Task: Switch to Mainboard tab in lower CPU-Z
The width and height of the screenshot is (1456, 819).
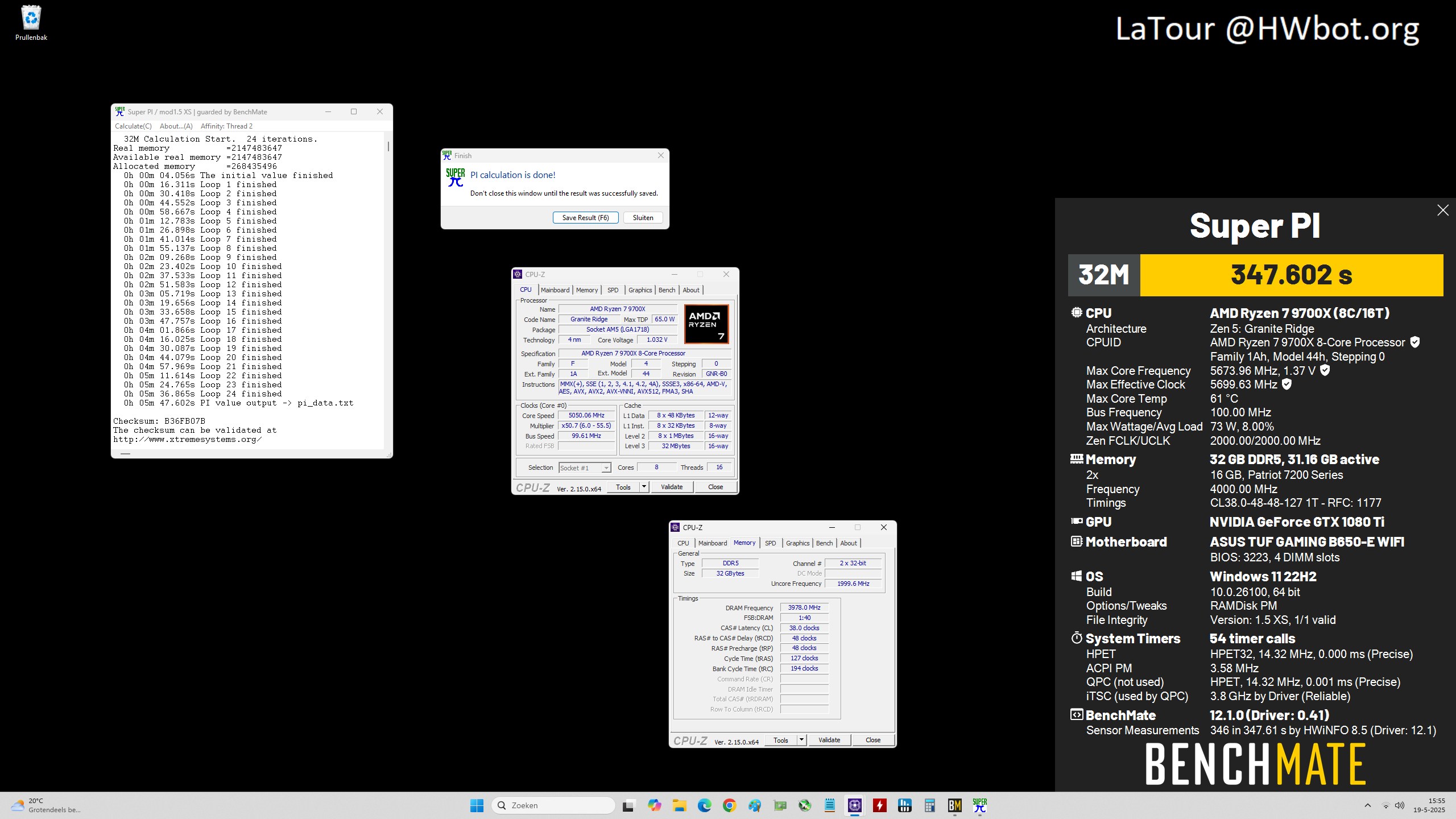Action: 712,543
